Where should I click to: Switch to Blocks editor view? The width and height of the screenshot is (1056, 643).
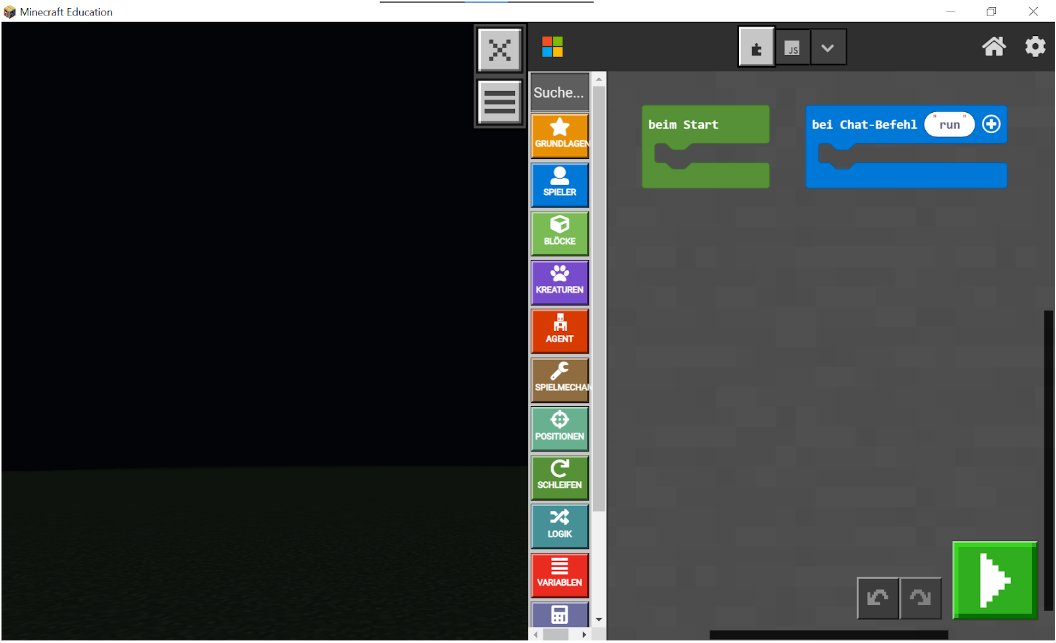(756, 47)
